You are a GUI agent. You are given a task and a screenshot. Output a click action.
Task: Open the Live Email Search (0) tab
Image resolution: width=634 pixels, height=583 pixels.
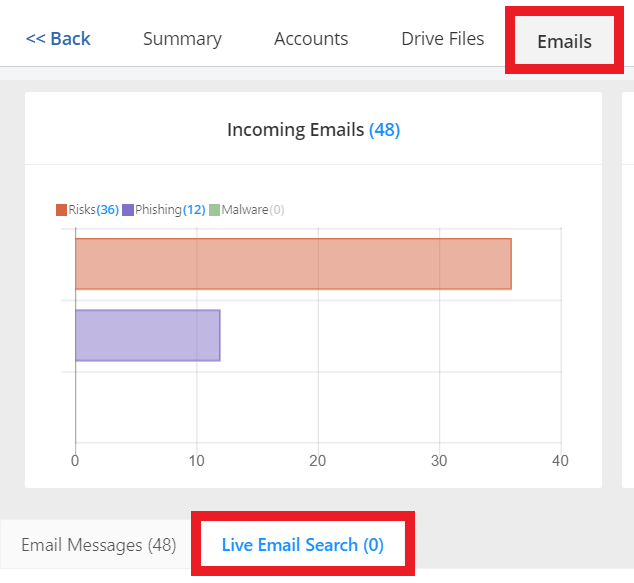tap(302, 545)
